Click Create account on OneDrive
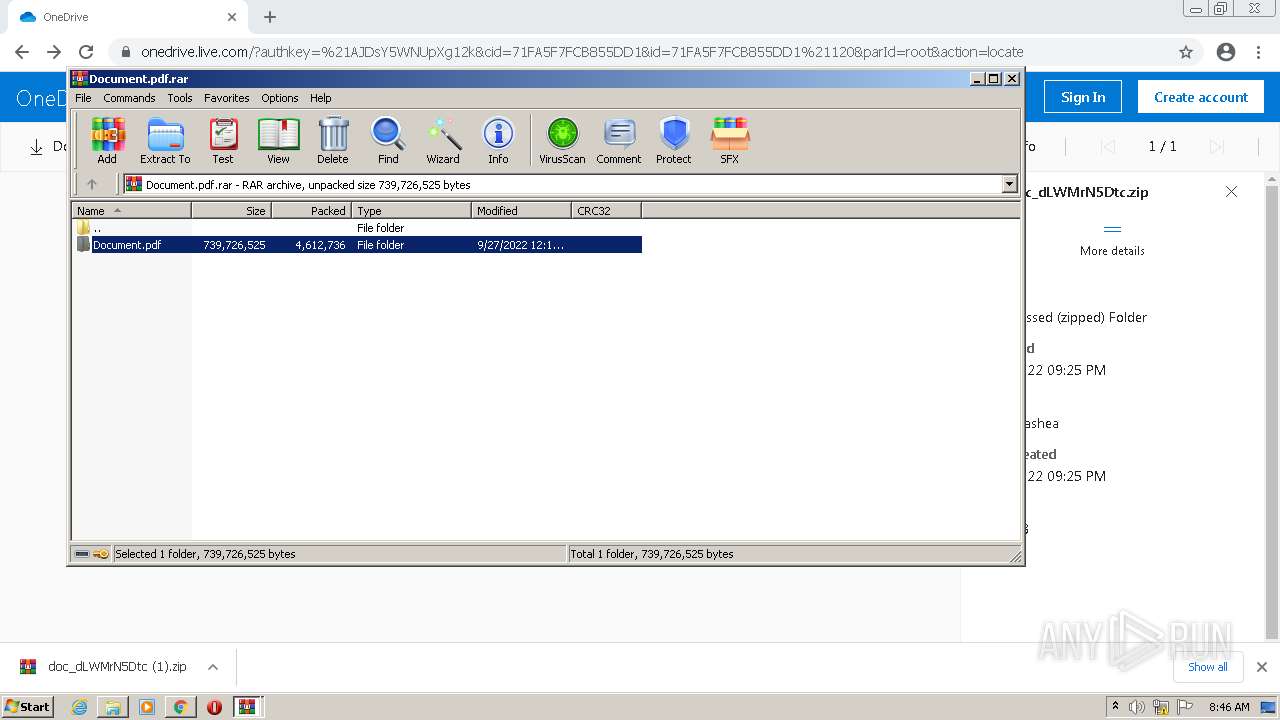 (1201, 97)
